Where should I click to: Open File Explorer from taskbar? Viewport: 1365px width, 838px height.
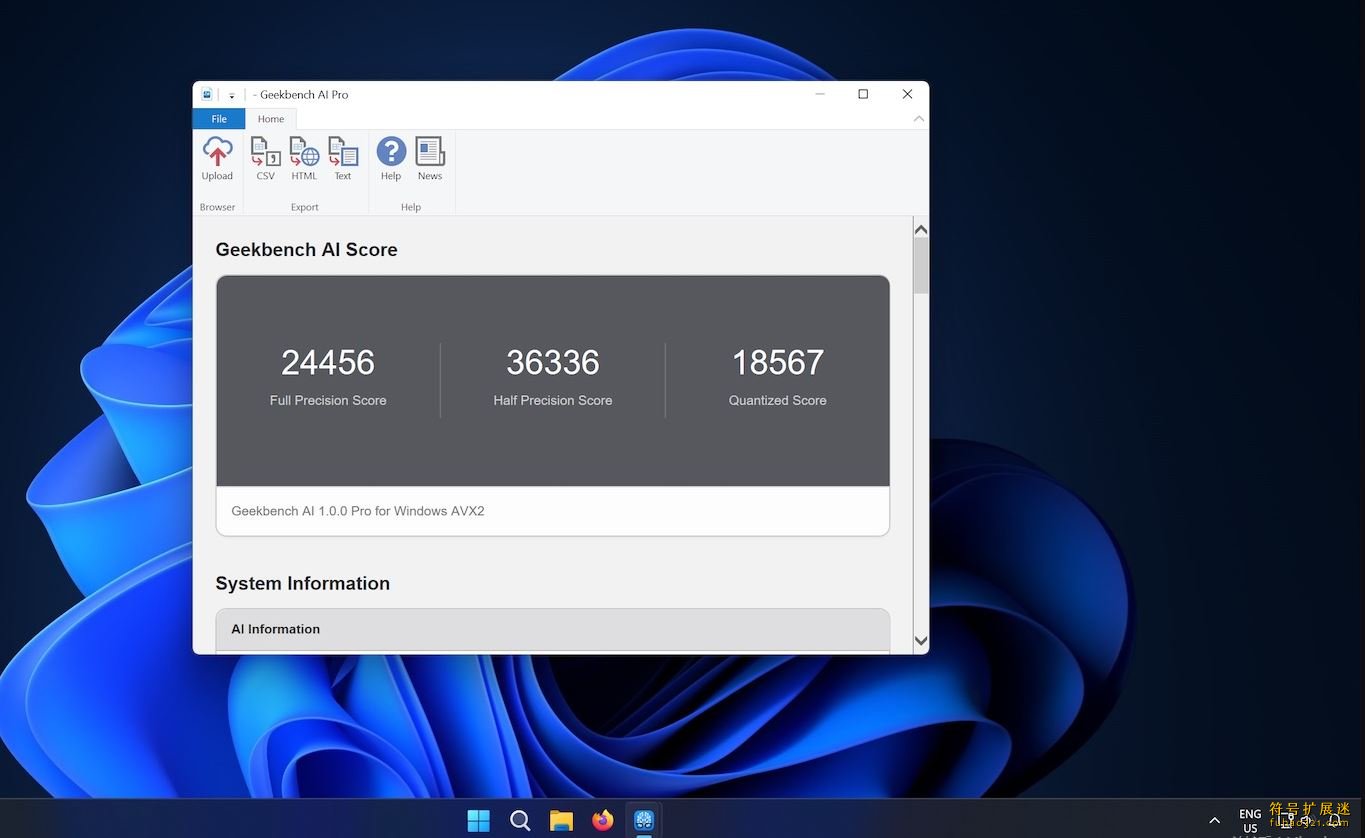[561, 821]
